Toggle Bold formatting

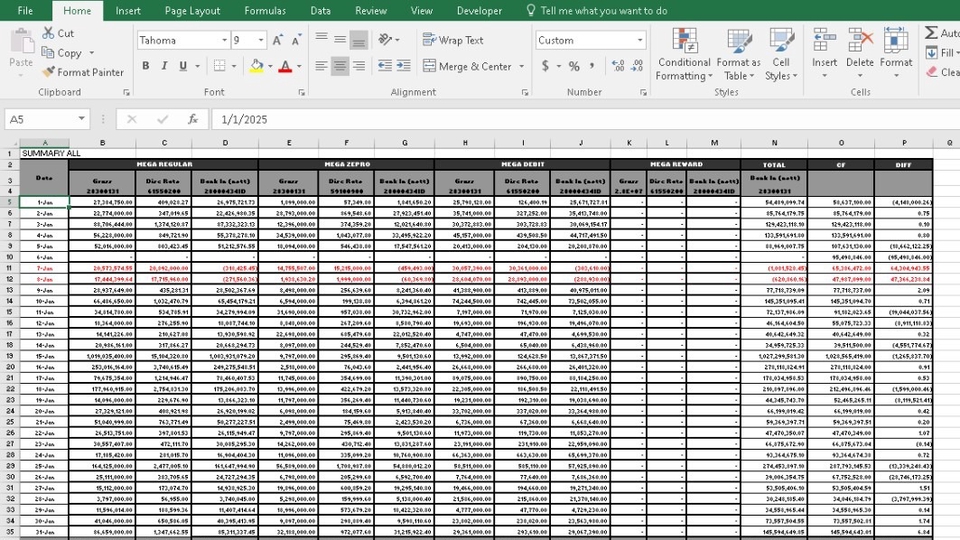click(146, 66)
